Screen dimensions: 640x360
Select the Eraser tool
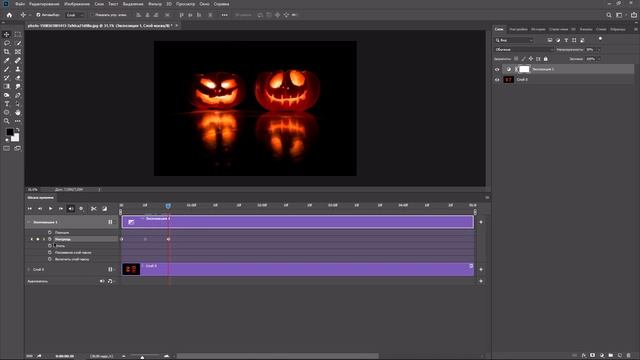(18, 78)
